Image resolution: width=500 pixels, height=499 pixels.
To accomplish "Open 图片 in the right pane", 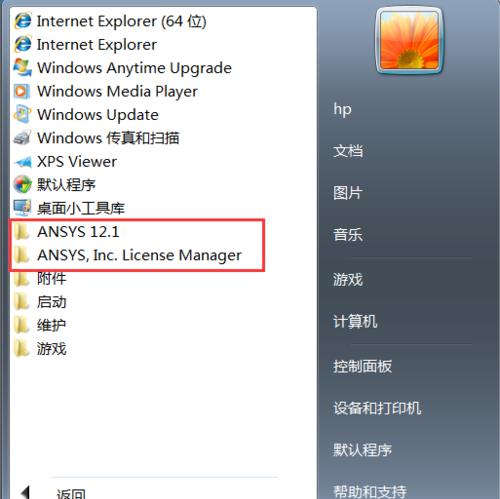I will 348,193.
